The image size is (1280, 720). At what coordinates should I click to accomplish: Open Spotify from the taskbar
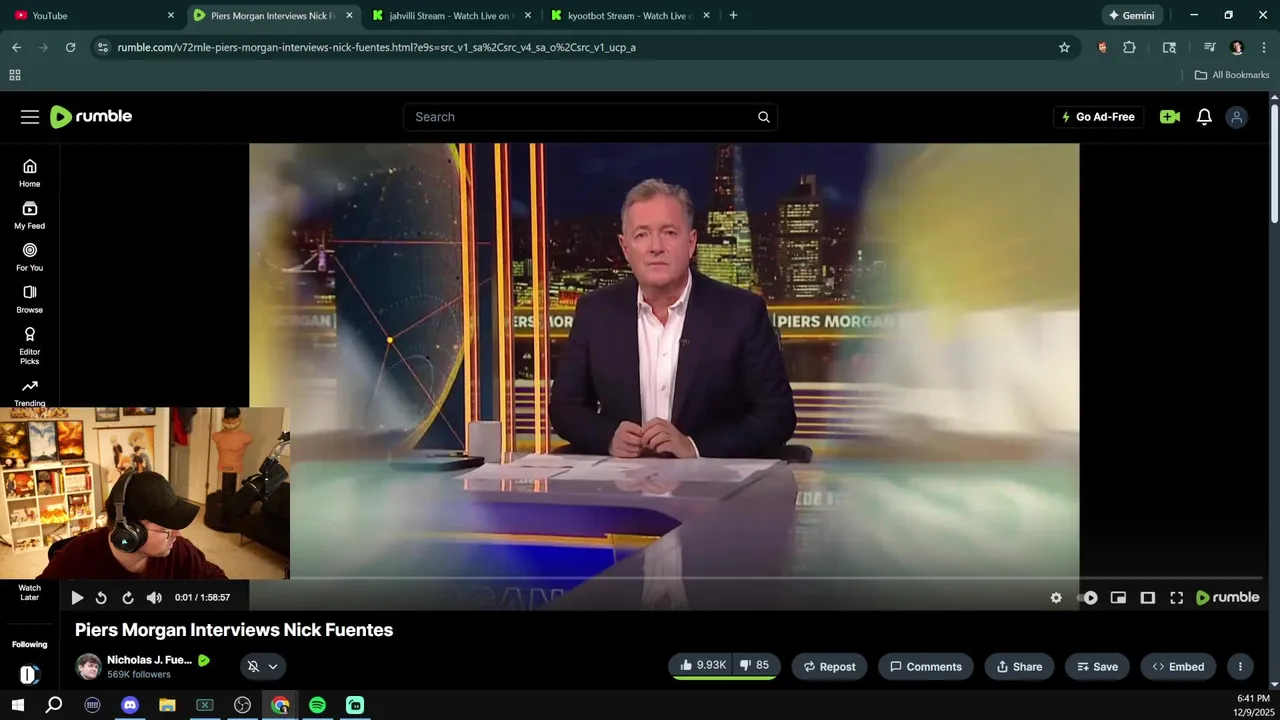click(317, 705)
